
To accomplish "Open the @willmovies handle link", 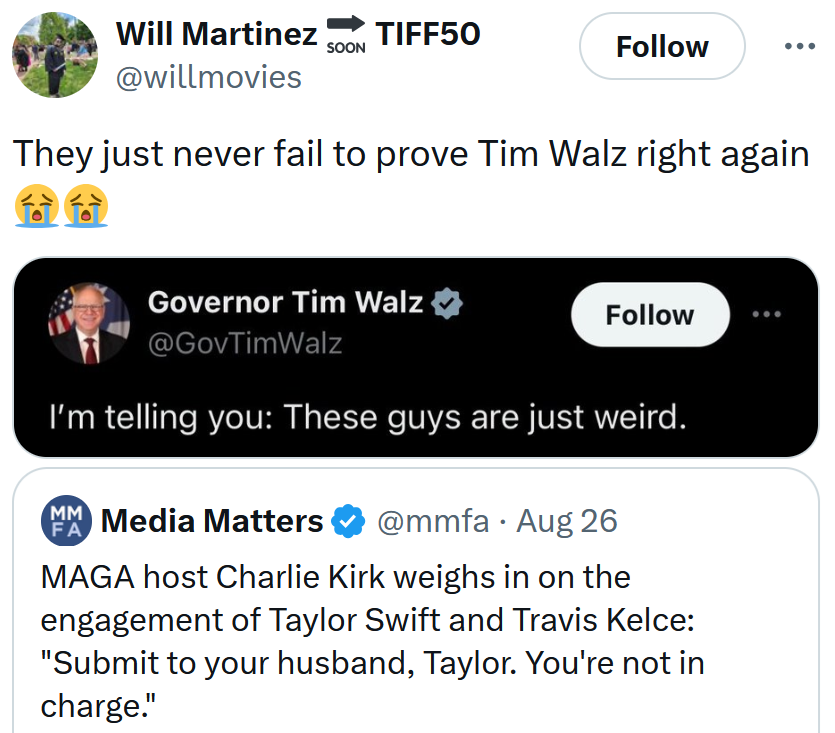I will [x=209, y=77].
